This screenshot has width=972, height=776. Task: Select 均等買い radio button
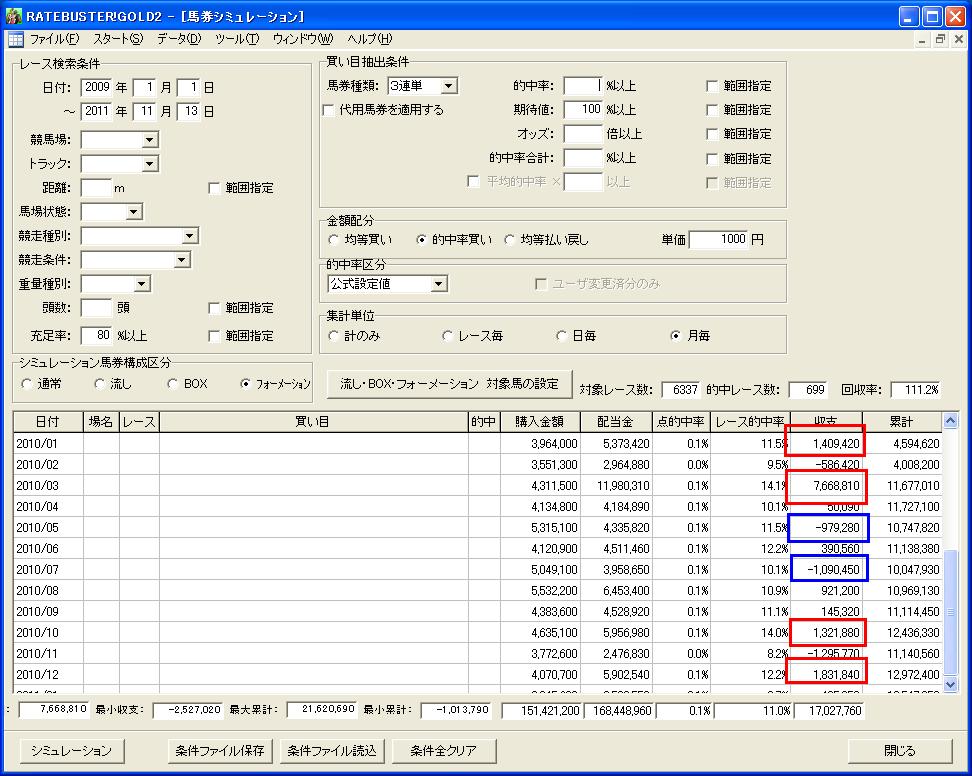pyautogui.click(x=334, y=240)
